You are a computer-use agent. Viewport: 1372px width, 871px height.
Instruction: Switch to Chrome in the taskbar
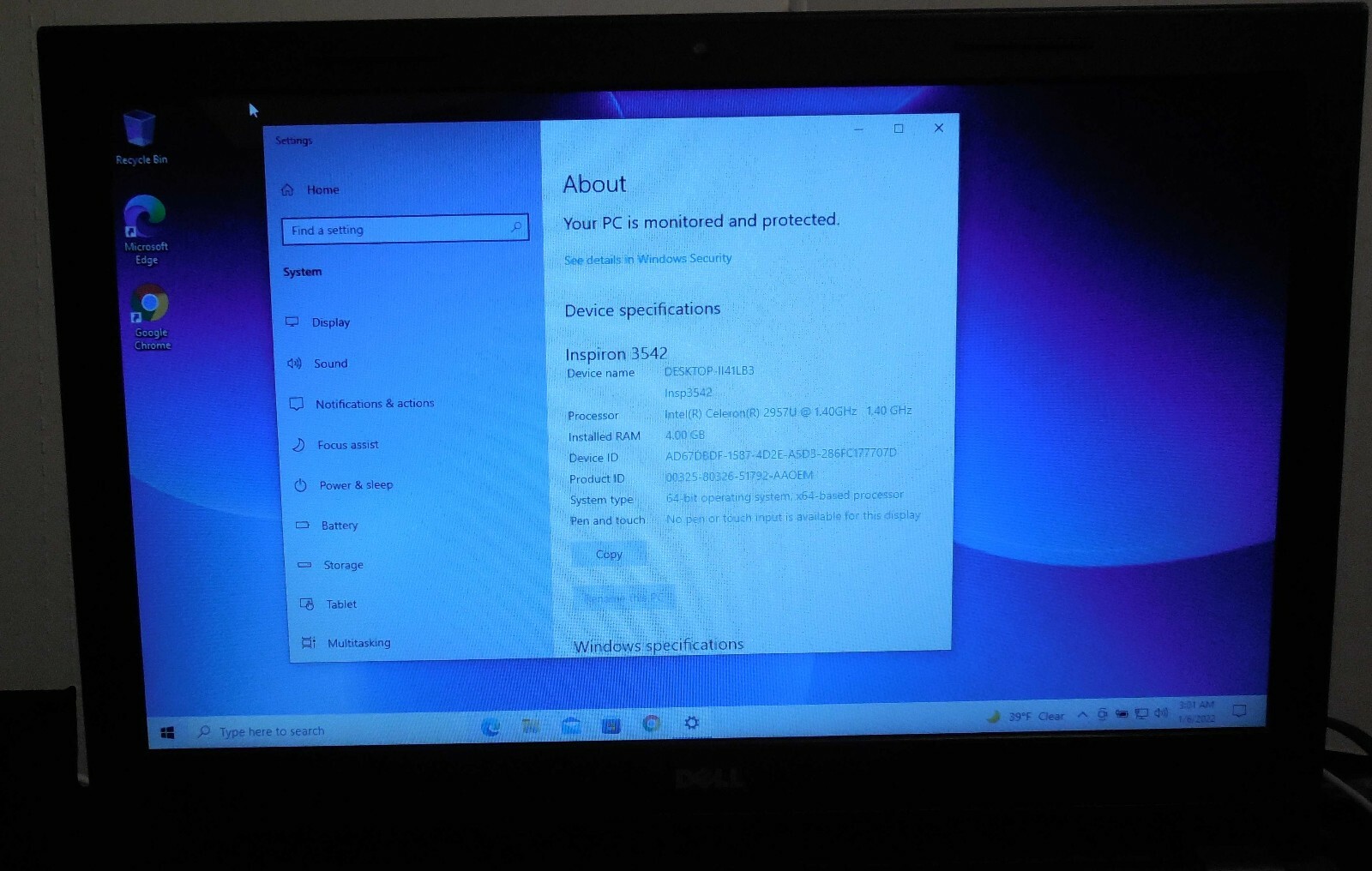click(x=652, y=724)
